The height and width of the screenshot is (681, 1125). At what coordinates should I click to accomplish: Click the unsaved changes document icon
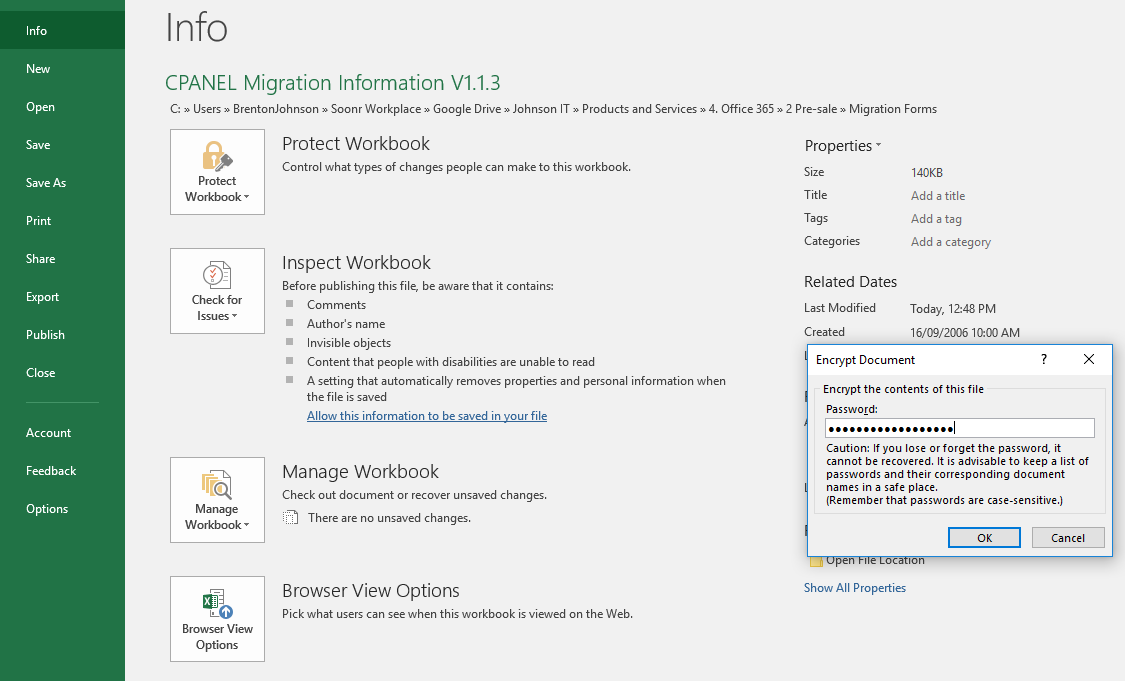pos(290,518)
